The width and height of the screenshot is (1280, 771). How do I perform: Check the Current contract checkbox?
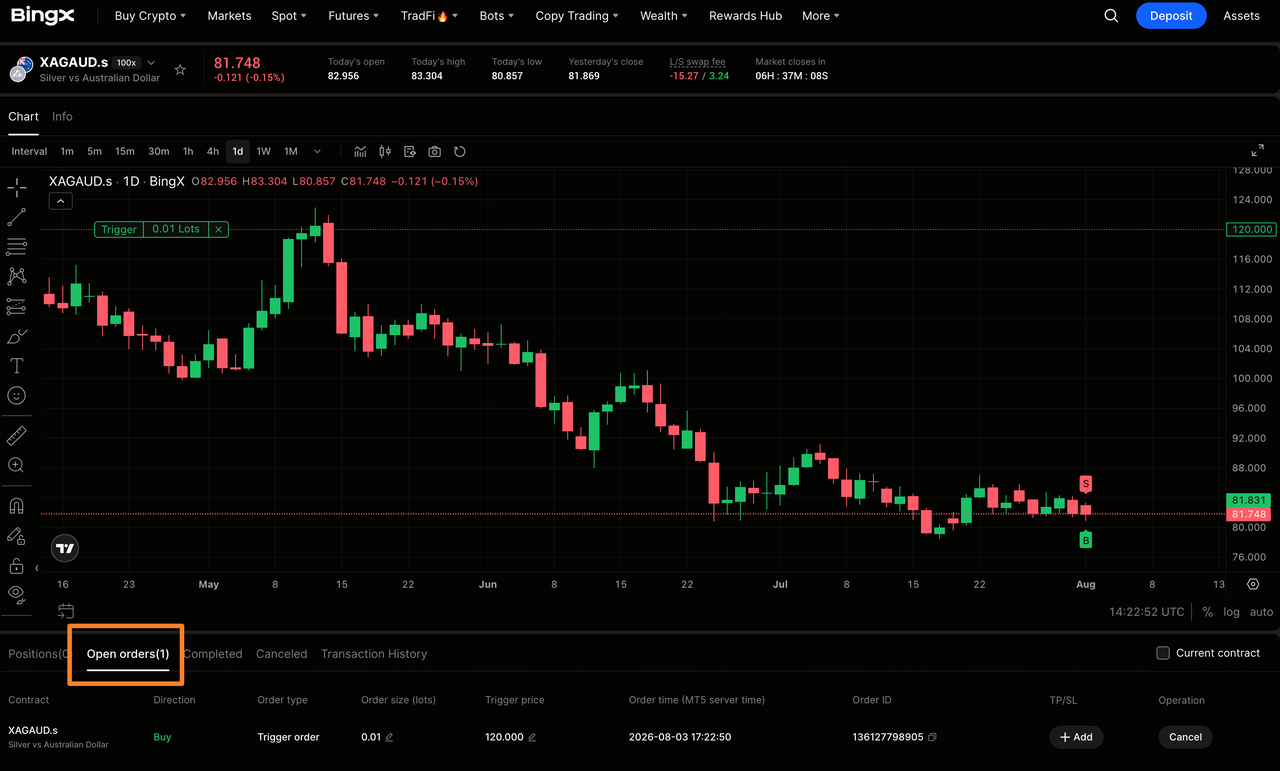pos(1163,653)
